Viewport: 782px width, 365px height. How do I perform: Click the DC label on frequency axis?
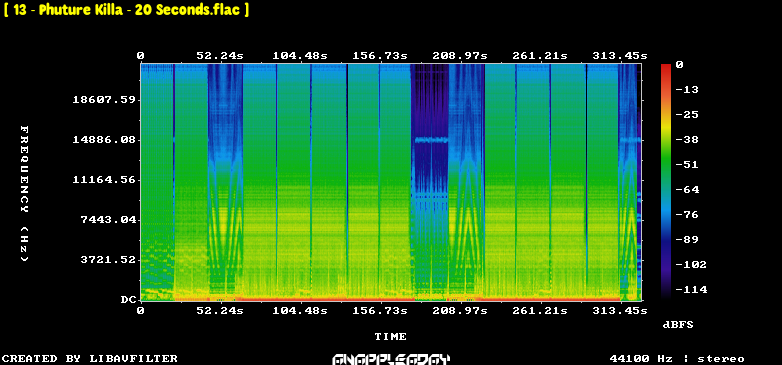128,300
